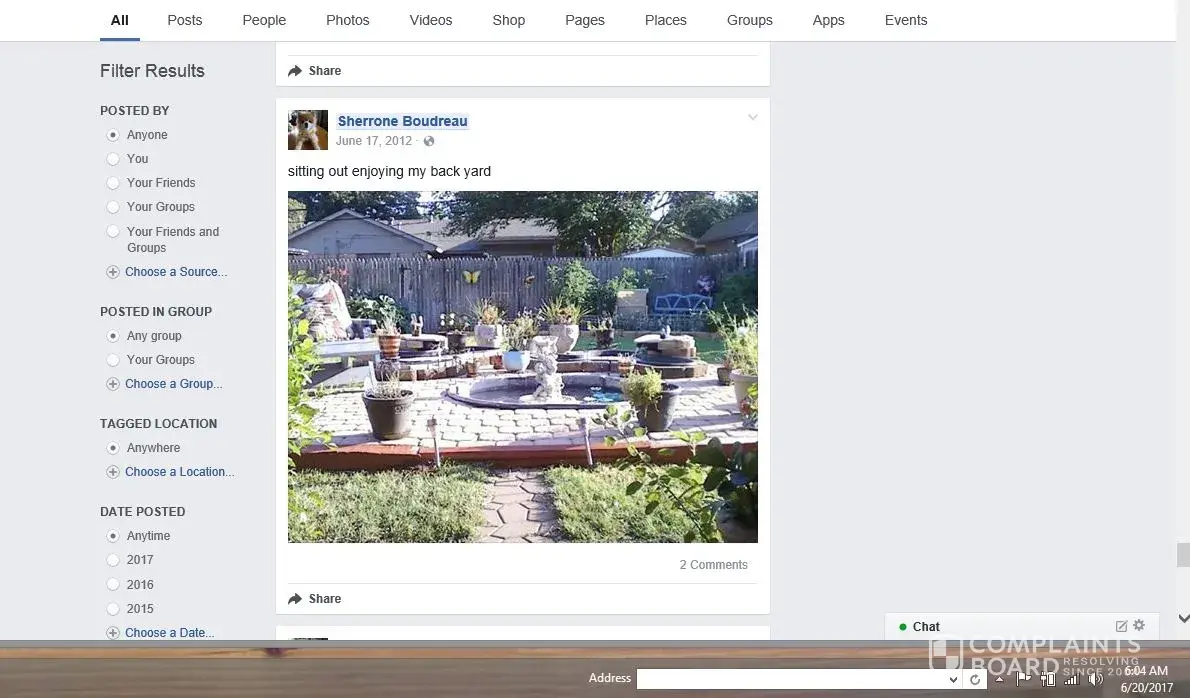Image resolution: width=1190 pixels, height=698 pixels.
Task: Open the '2 Comments' link
Action: 713,565
